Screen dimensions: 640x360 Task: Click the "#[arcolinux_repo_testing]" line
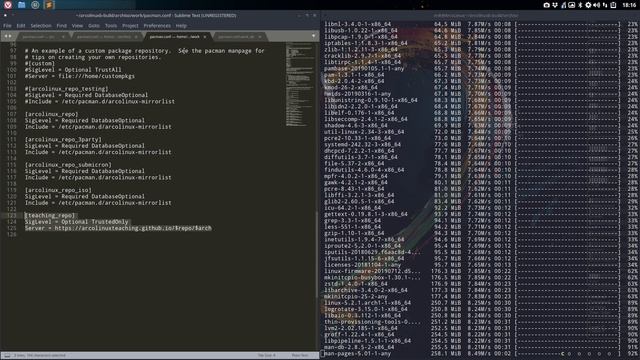pos(67,89)
